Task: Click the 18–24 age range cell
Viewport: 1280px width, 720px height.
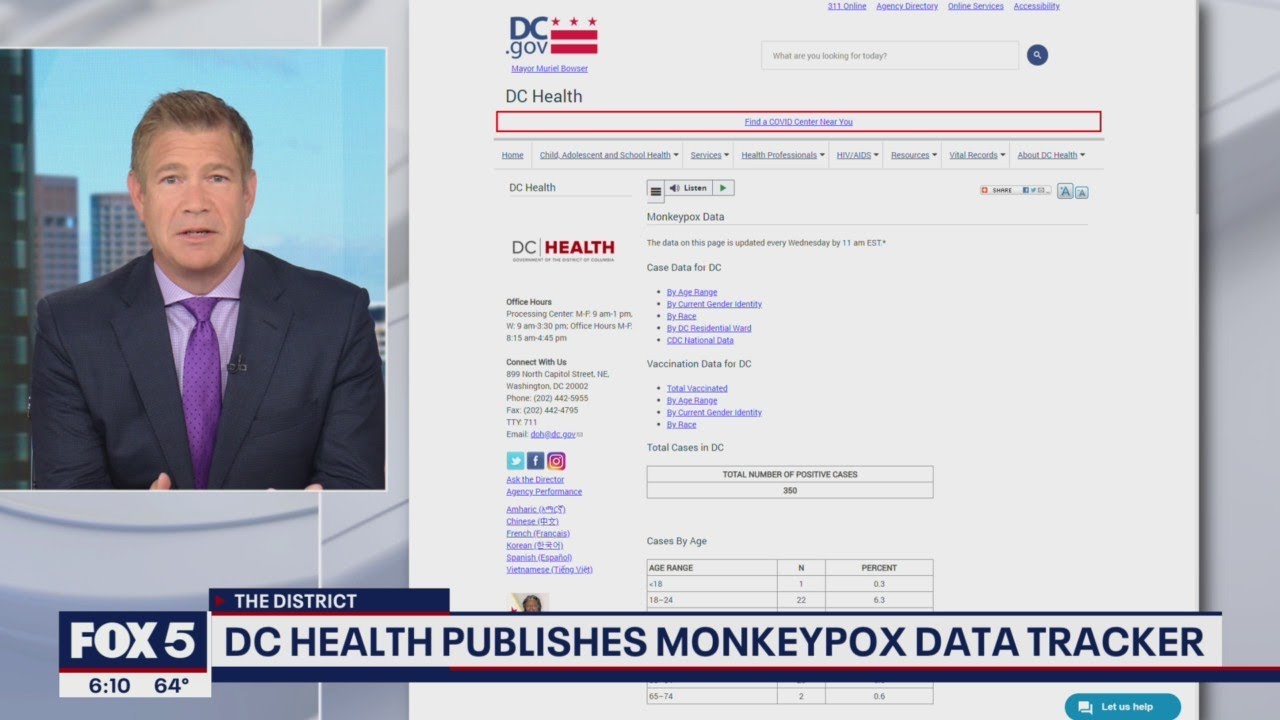Action: (x=712, y=600)
